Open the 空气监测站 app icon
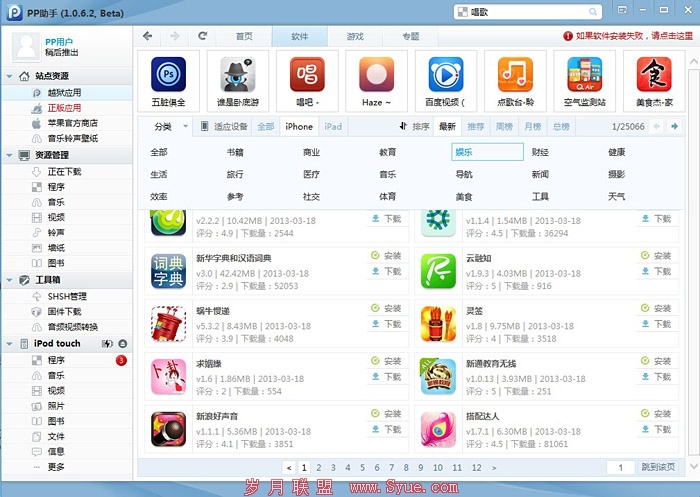 pos(585,74)
